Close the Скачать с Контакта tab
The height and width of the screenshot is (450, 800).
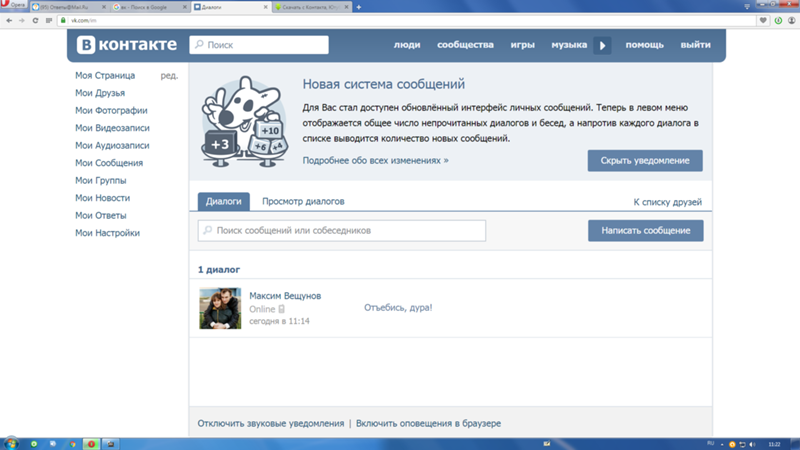coord(346,7)
